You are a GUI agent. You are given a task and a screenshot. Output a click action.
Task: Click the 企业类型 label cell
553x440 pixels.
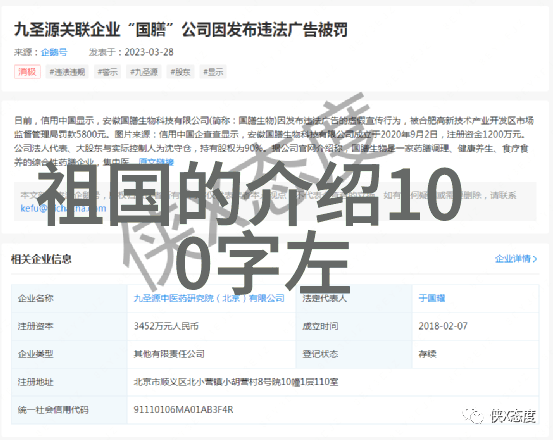[x=69, y=354]
